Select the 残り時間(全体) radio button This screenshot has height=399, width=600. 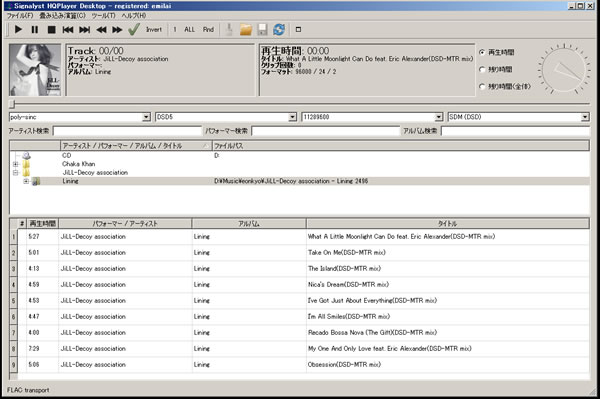(482, 86)
